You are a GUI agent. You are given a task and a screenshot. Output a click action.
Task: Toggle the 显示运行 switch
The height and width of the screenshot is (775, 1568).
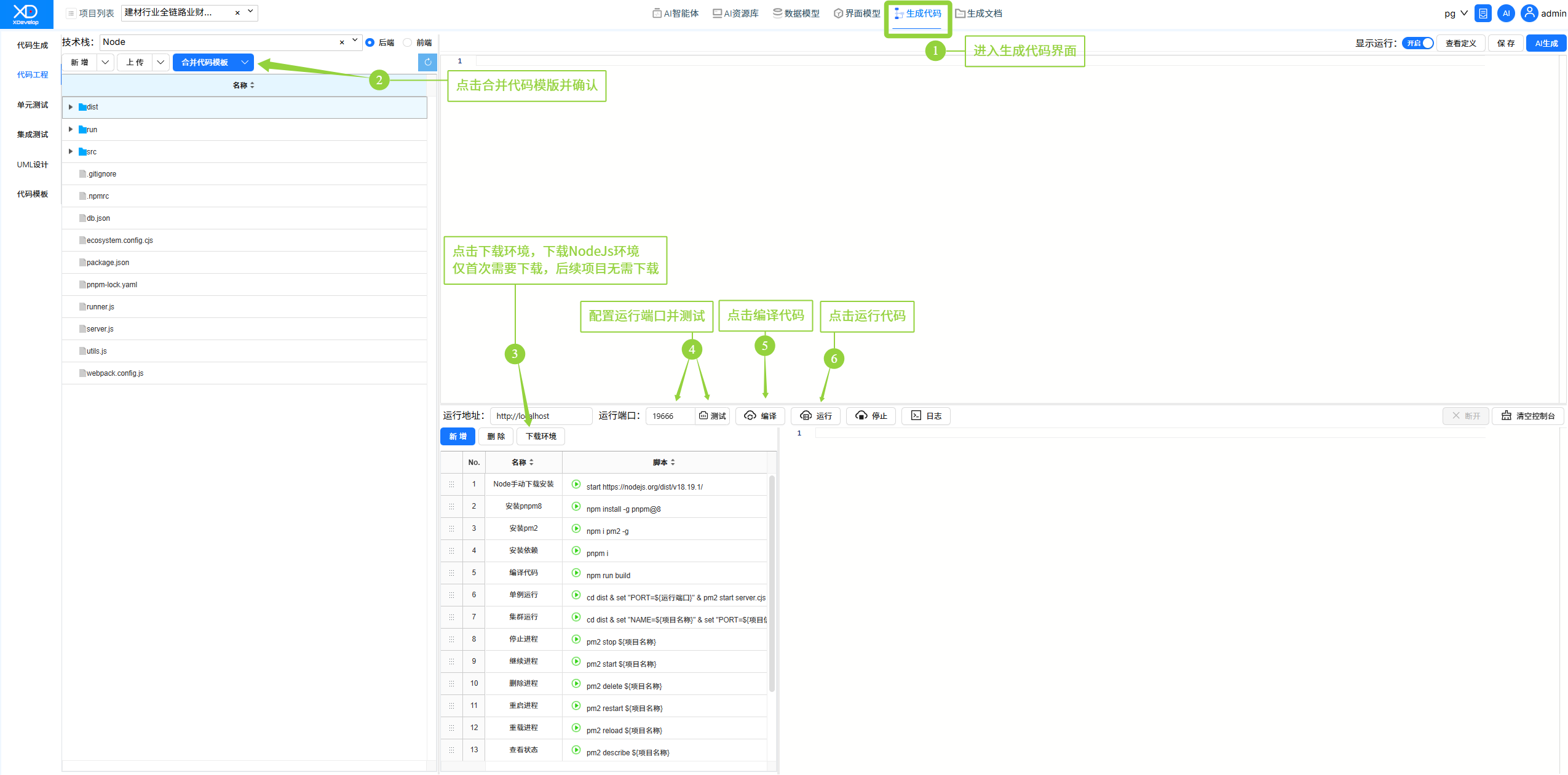(1417, 43)
